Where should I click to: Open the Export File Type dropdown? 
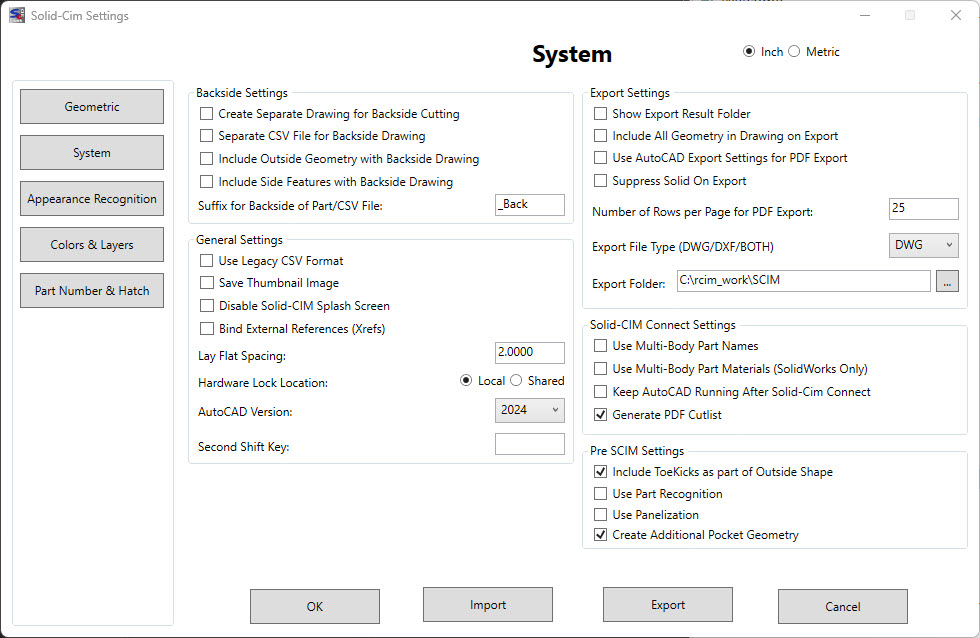coord(923,245)
